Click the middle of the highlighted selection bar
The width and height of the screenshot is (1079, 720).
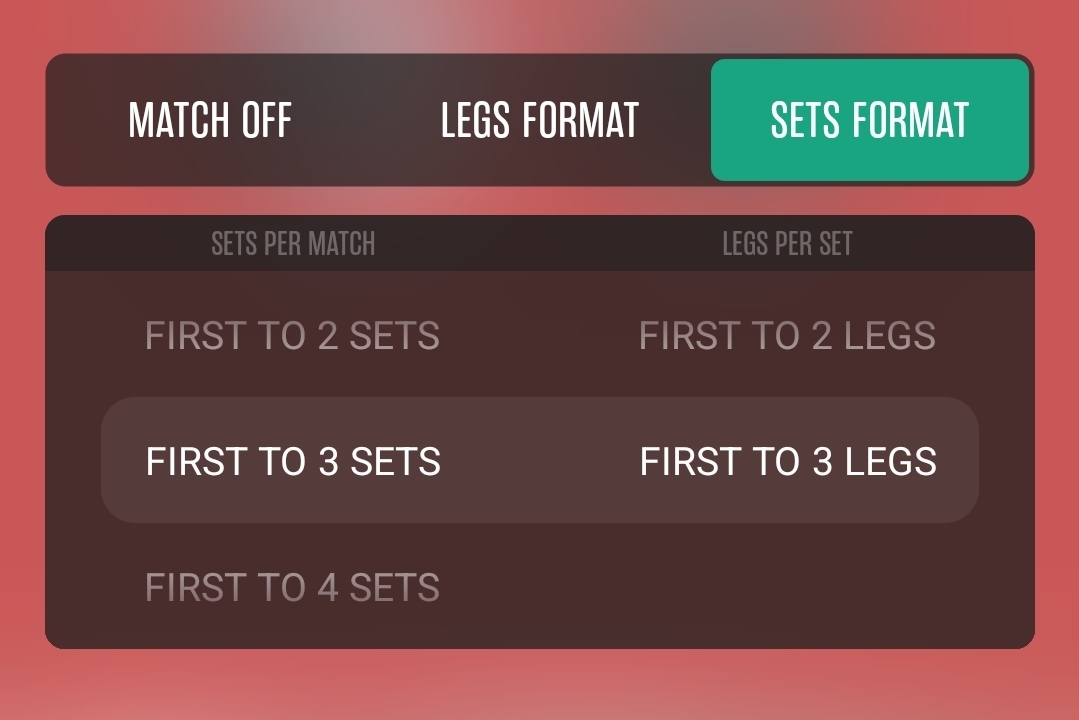coord(540,461)
